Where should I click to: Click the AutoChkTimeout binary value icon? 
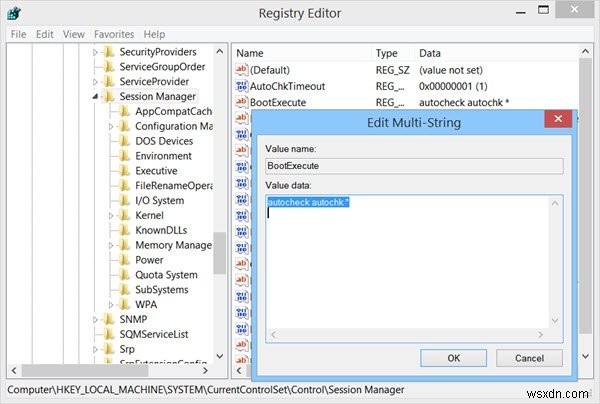click(241, 86)
